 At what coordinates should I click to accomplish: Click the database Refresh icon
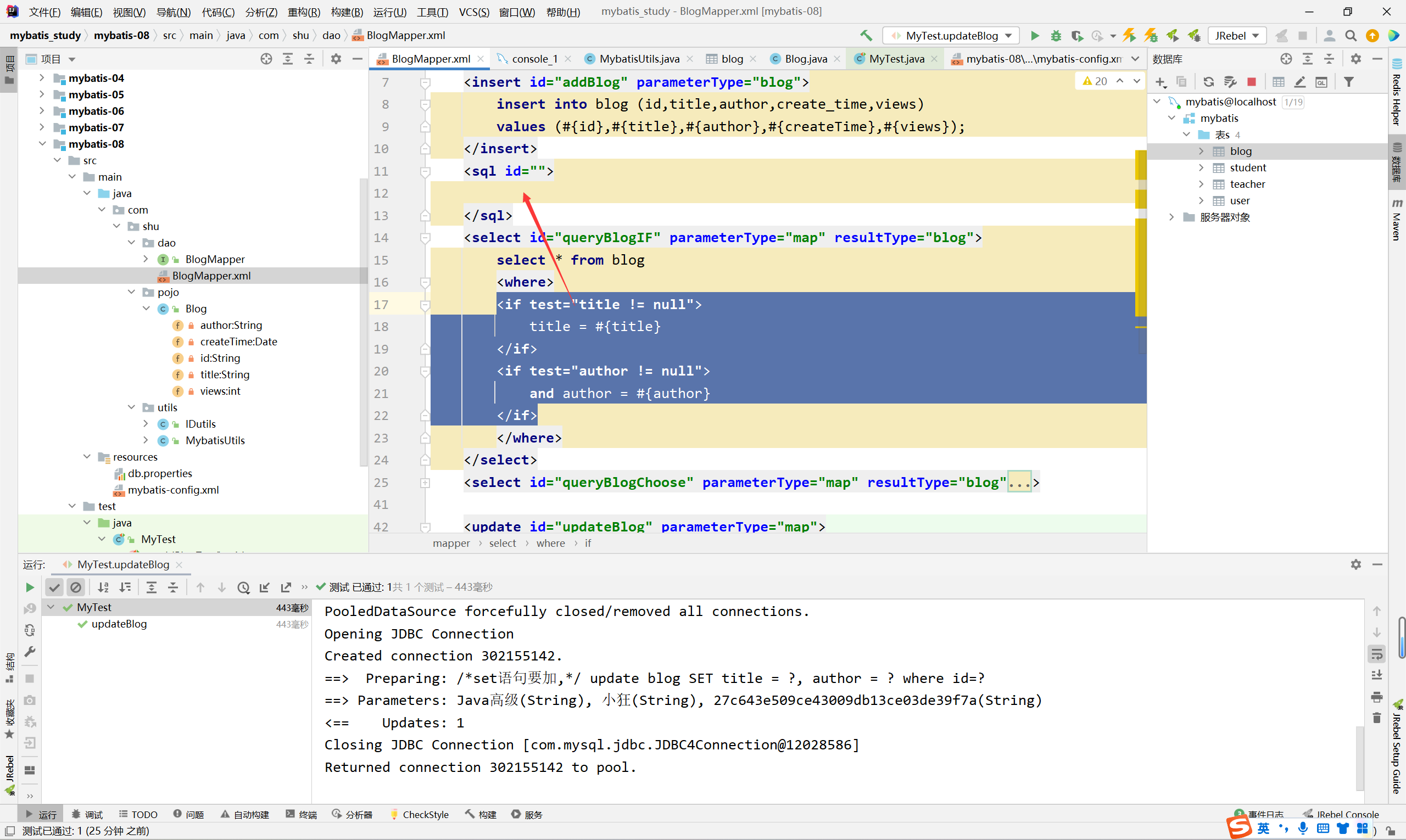1208,82
